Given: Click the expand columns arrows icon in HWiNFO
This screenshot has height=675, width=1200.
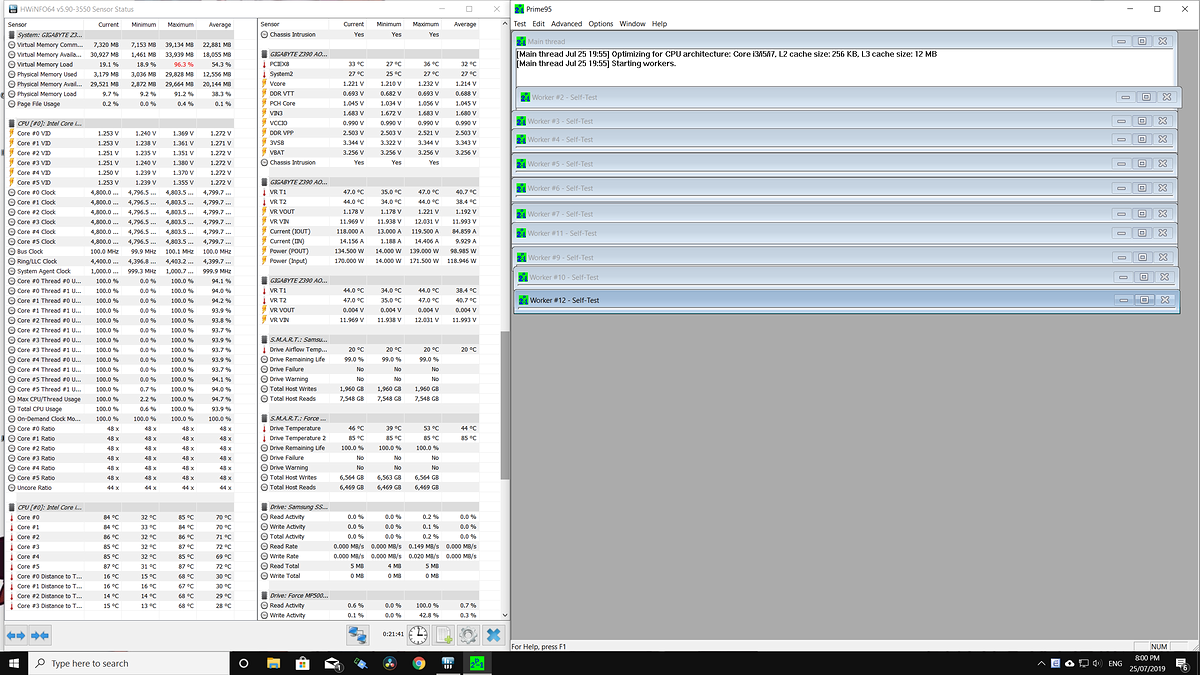Looking at the screenshot, I should [16, 635].
